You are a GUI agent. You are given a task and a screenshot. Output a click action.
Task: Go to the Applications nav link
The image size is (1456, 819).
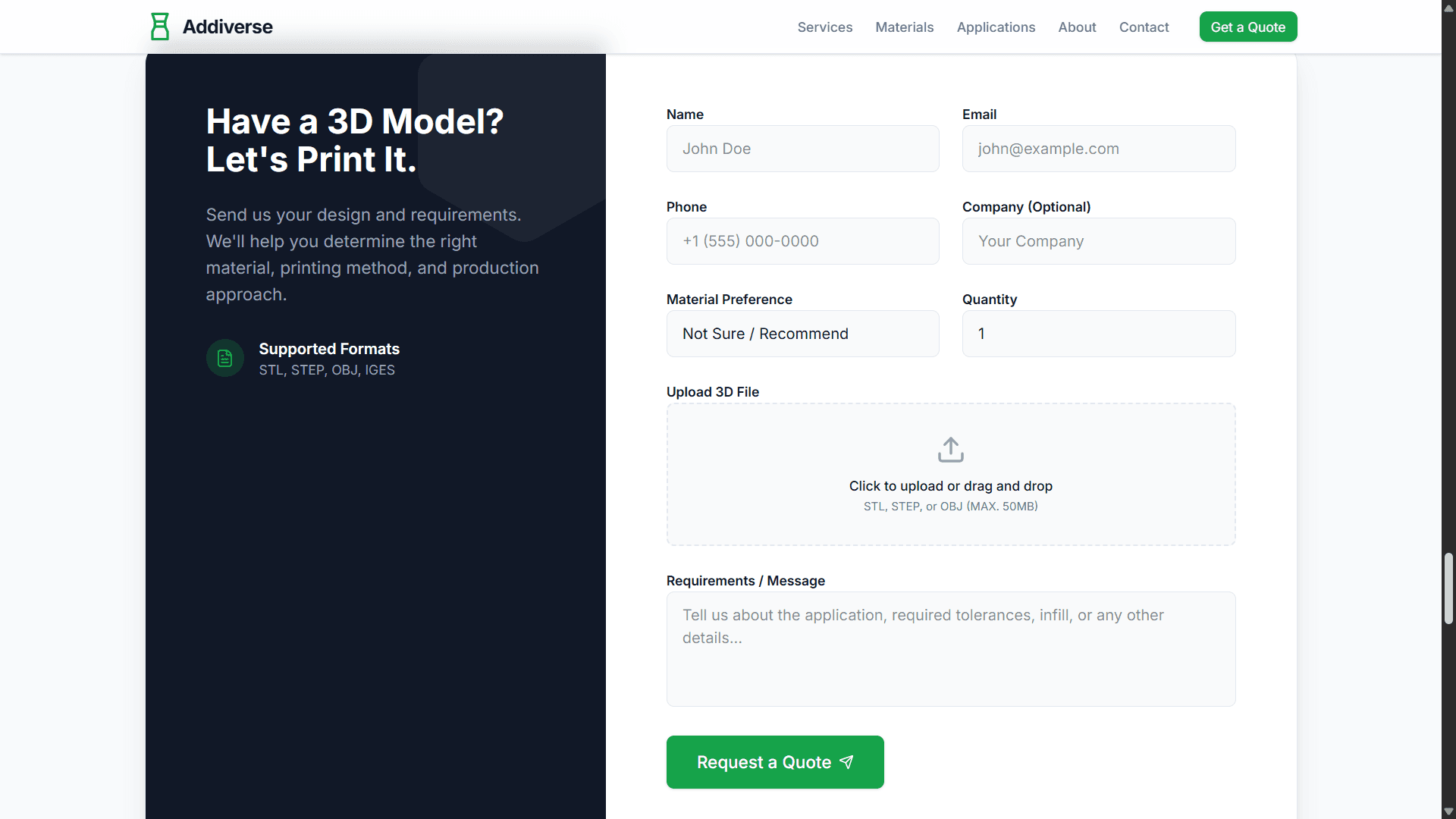(996, 27)
